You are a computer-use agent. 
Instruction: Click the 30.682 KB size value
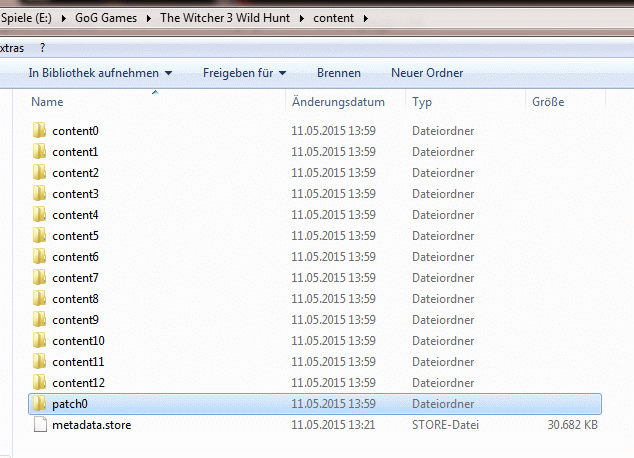573,425
